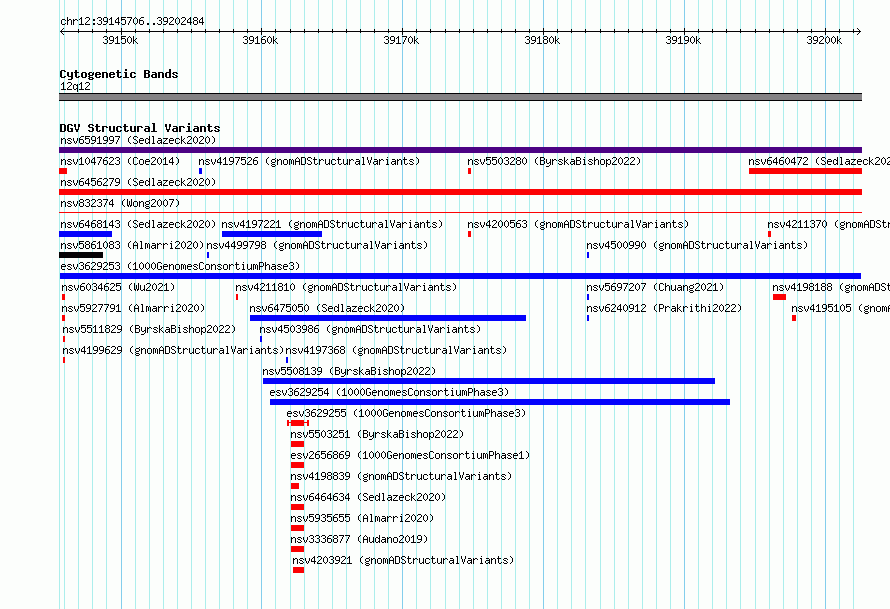The image size is (890, 609).
Task: Click the nsv4197526 gnomAD variant label
Action: tap(309, 161)
